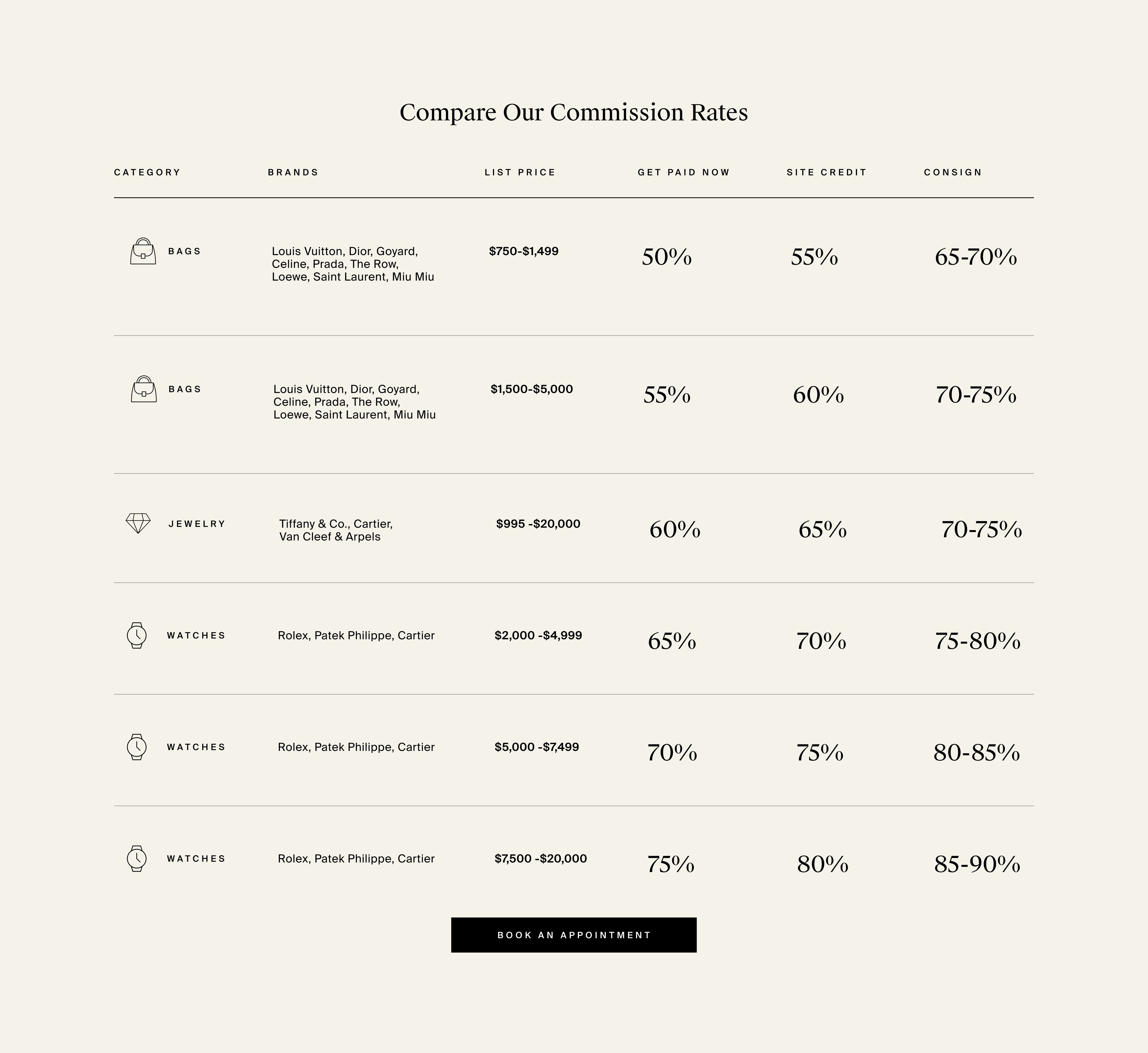This screenshot has width=1148, height=1053.
Task: Select the CONSIGN column header
Action: [953, 172]
